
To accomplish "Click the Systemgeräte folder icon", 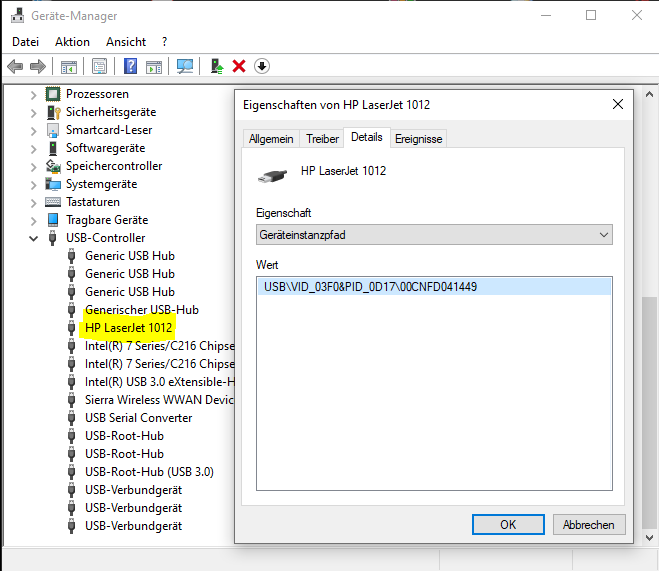I will point(53,184).
